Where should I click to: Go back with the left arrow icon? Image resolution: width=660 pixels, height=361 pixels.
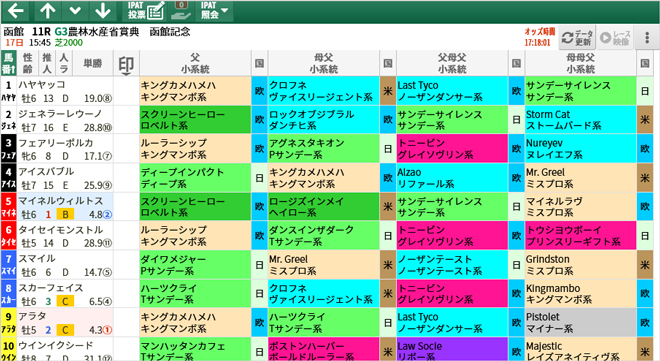[16, 11]
